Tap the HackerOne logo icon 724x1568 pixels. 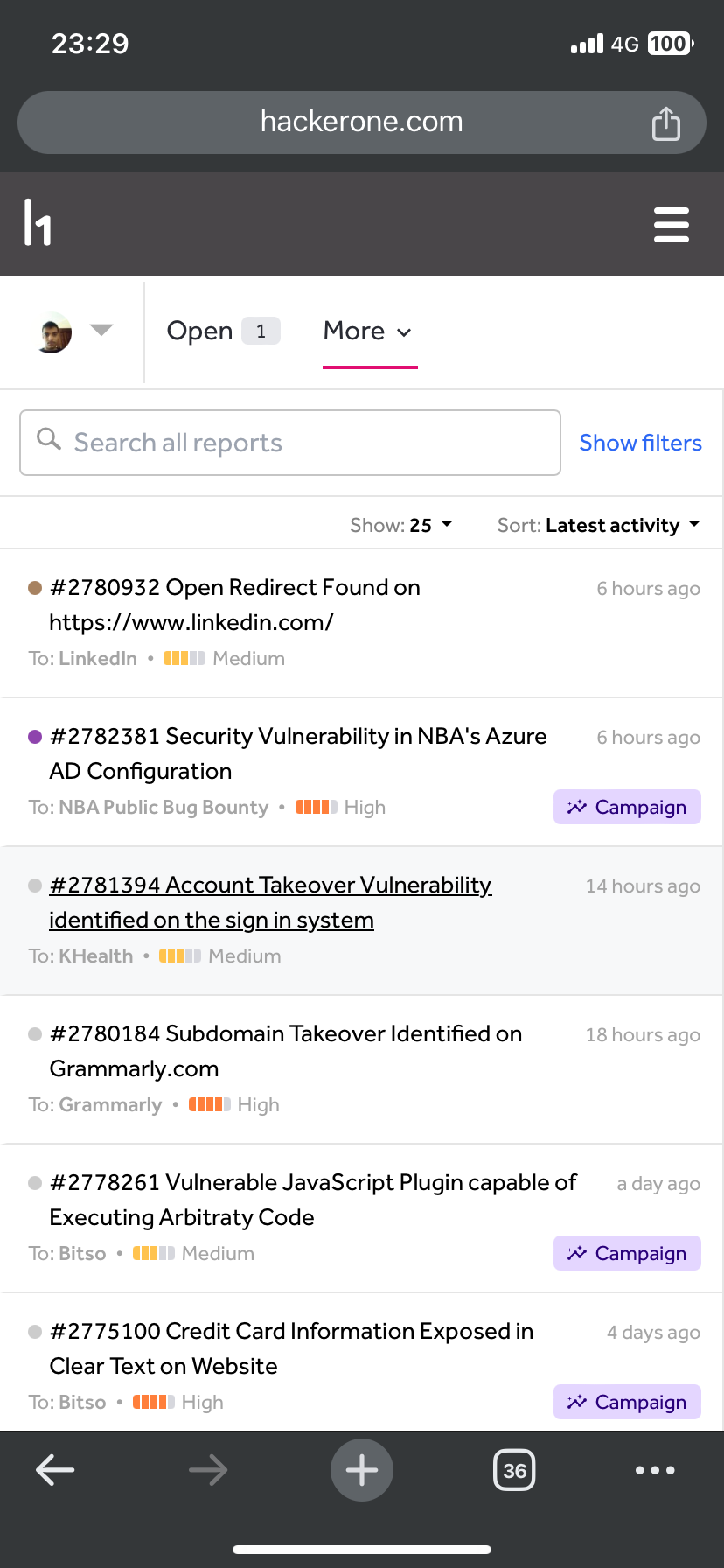click(x=38, y=223)
